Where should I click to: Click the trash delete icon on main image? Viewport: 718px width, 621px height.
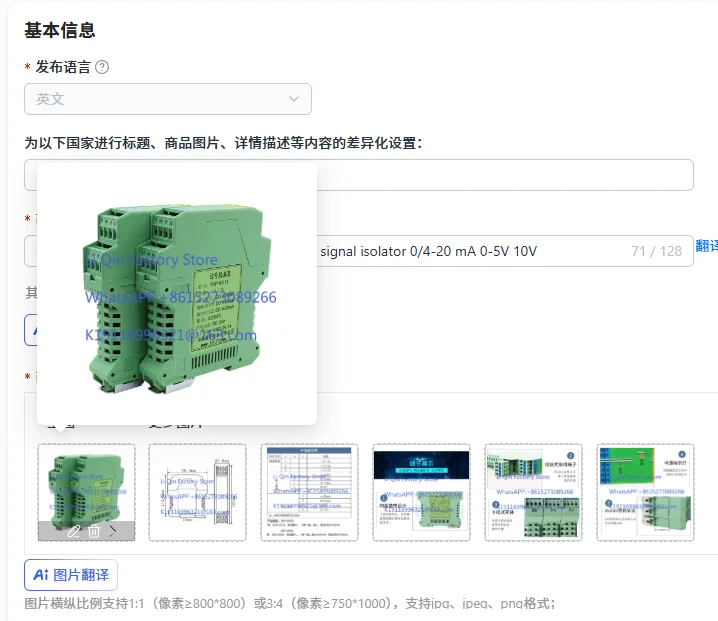[94, 531]
